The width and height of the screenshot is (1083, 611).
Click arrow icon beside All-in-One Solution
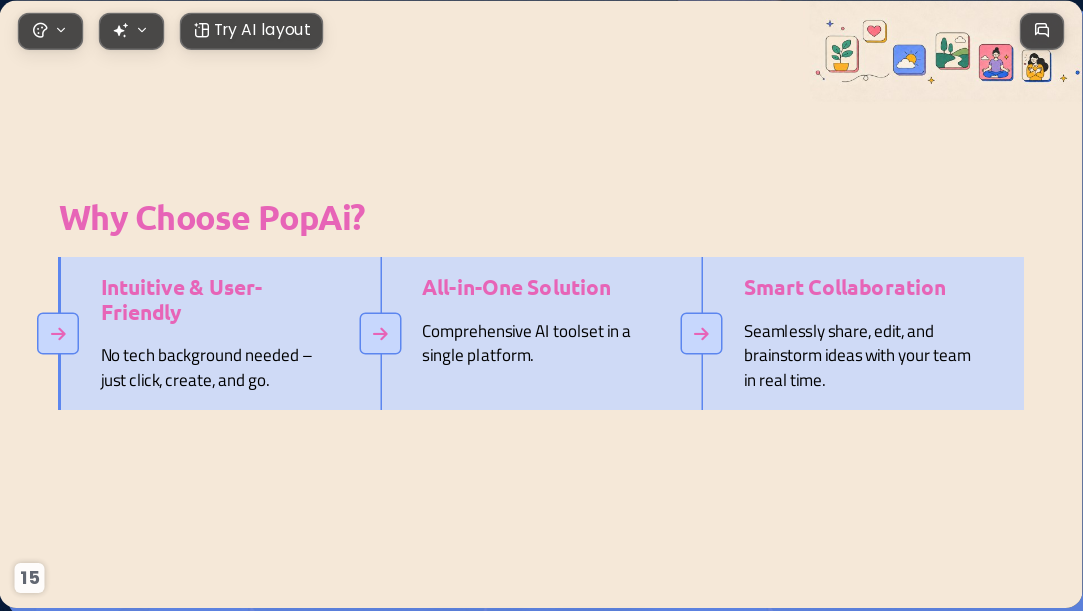click(x=380, y=333)
